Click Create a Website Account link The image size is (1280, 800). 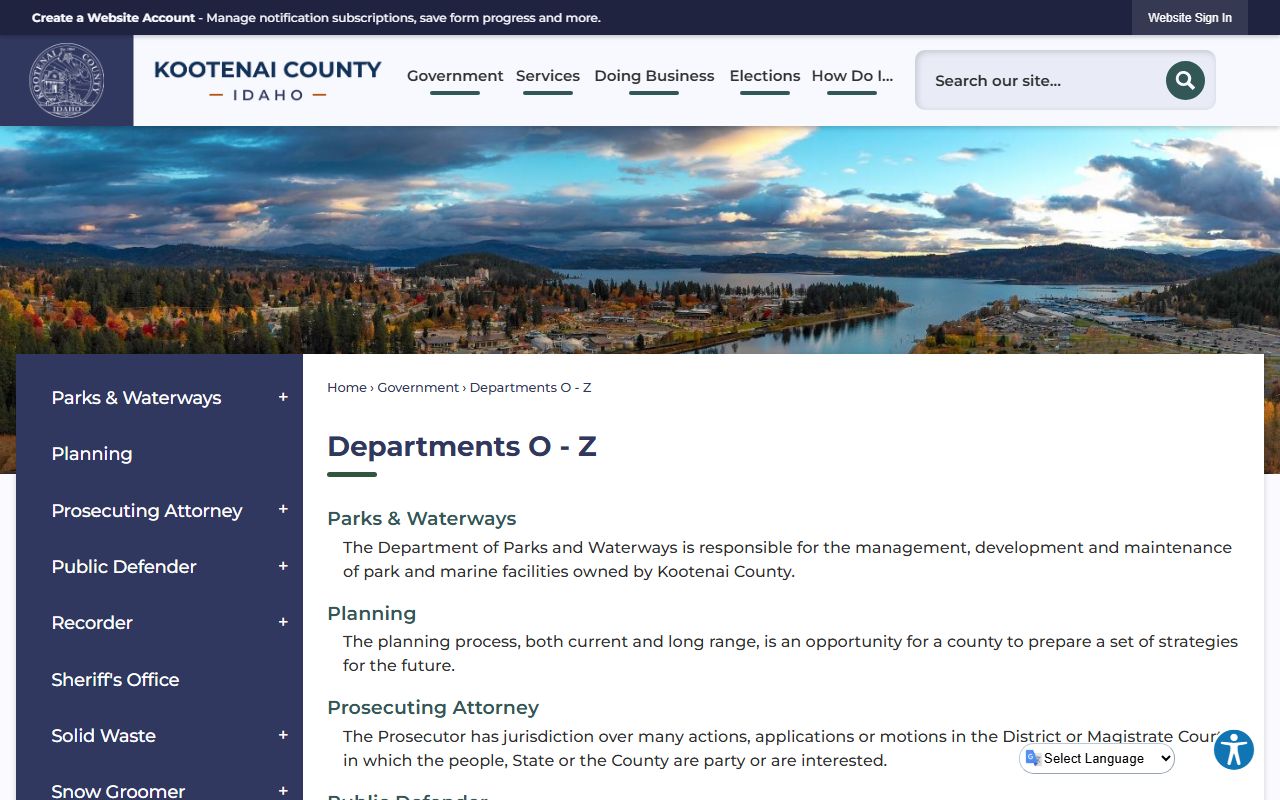pos(114,18)
